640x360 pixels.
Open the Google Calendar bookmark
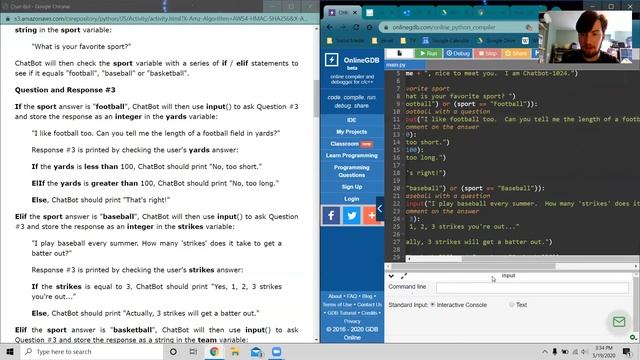pyautogui.click(x=447, y=41)
